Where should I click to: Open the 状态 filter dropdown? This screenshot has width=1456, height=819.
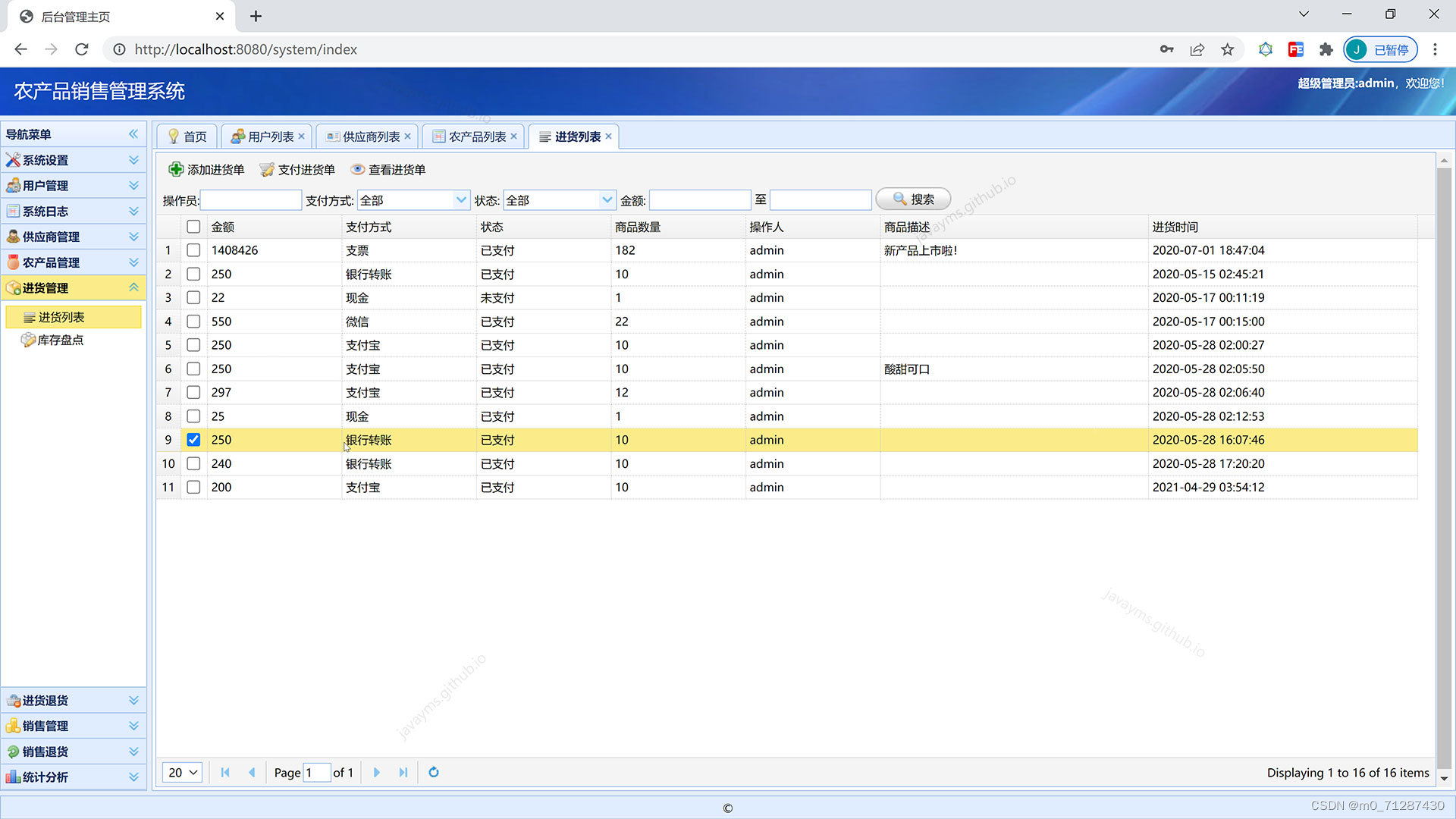click(607, 200)
